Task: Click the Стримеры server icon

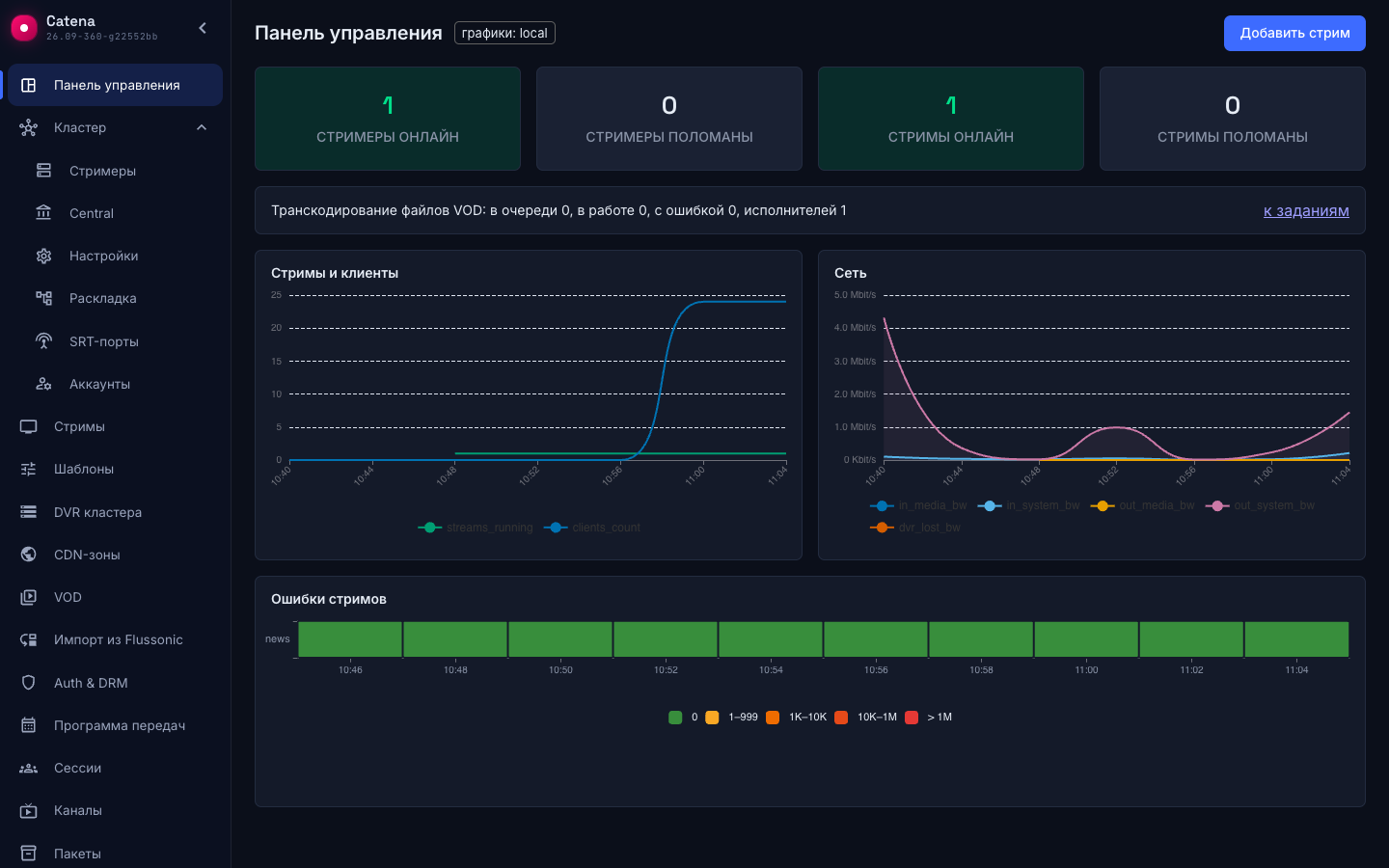Action: (44, 171)
